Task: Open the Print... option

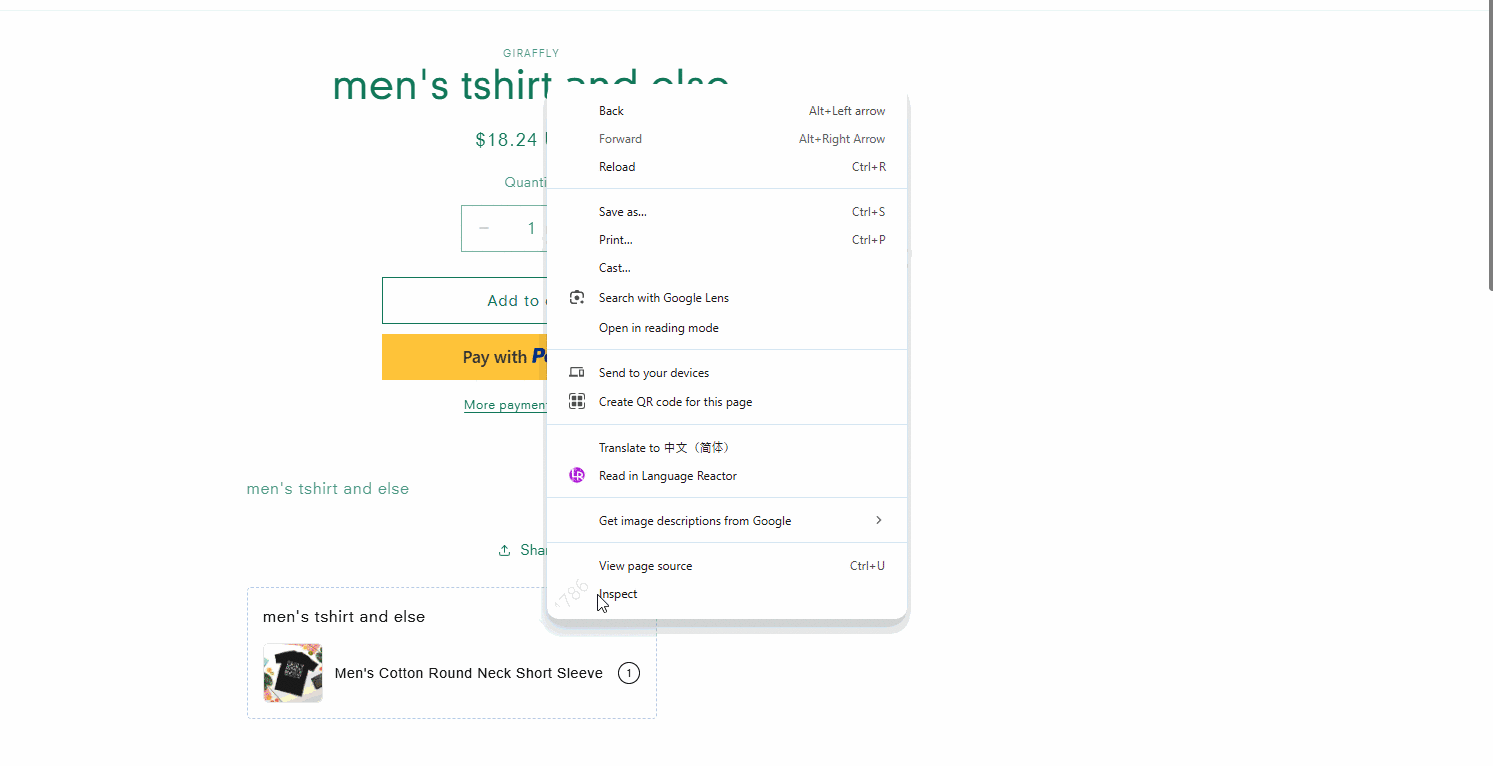Action: pyautogui.click(x=727, y=240)
